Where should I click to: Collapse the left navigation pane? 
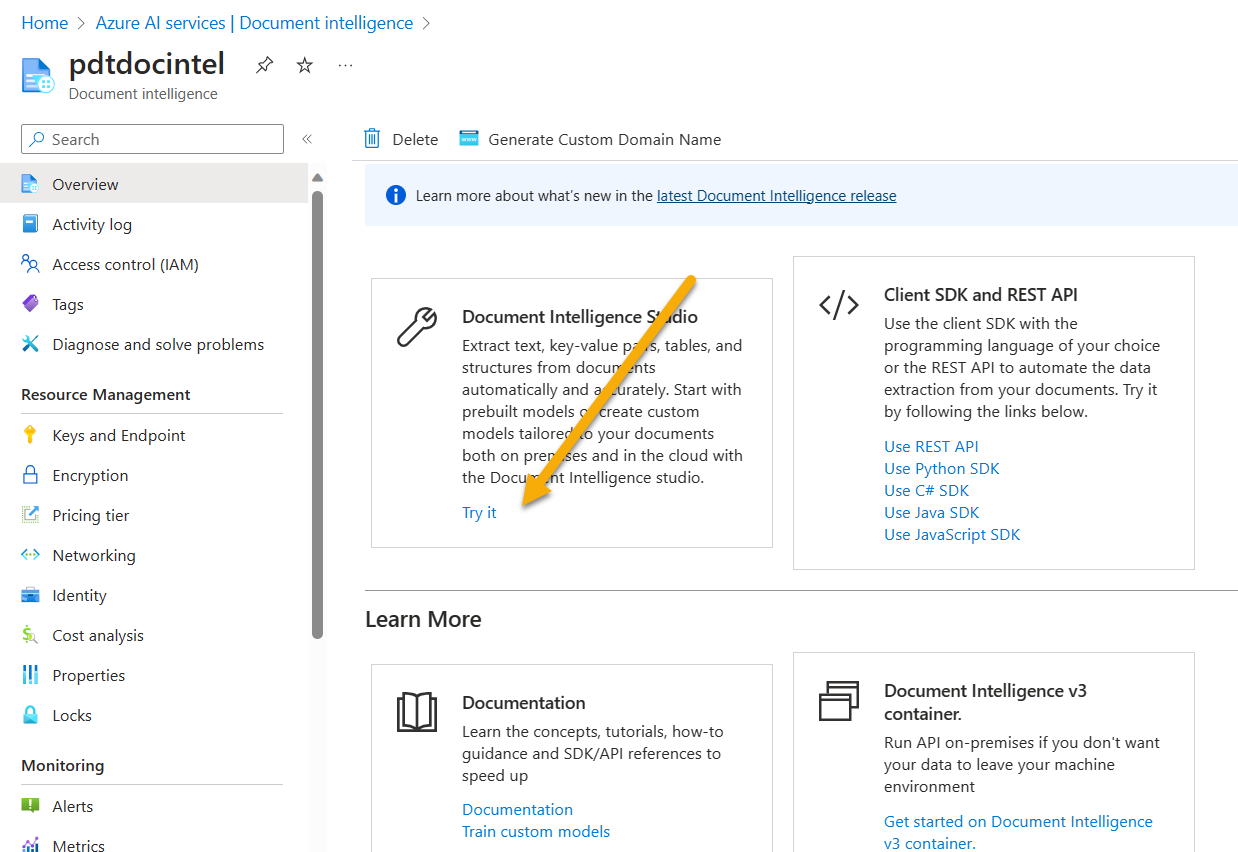(307, 139)
